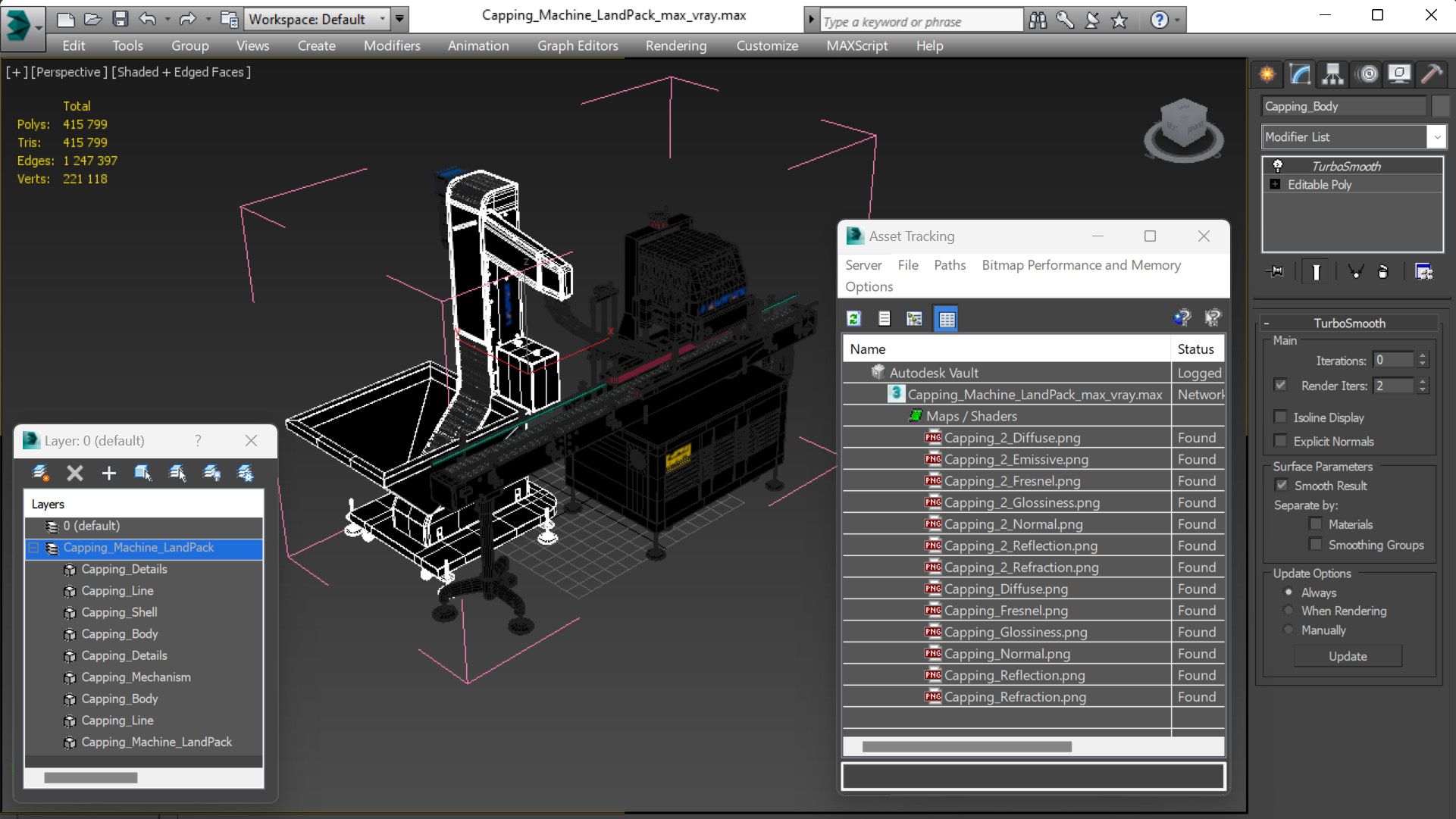The width and height of the screenshot is (1456, 819).
Task: Save the scene with floppy icon
Action: 120,19
